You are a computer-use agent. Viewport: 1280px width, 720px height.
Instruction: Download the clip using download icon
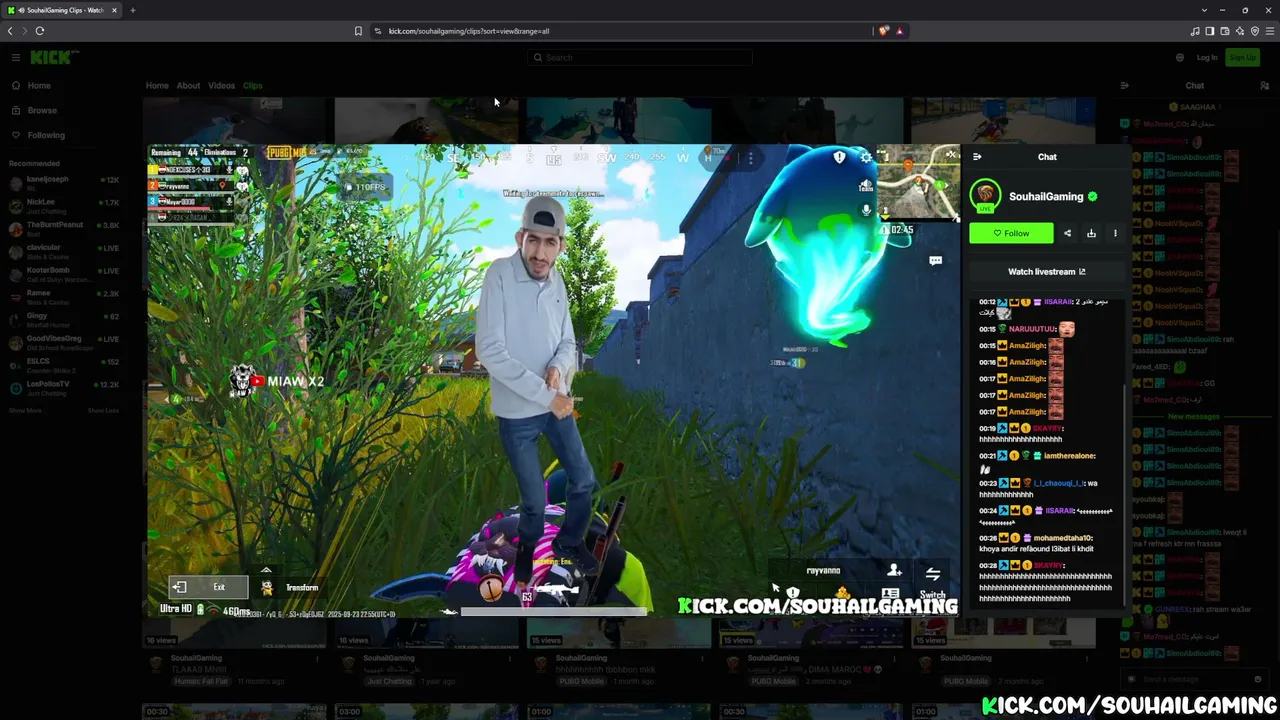(1091, 233)
